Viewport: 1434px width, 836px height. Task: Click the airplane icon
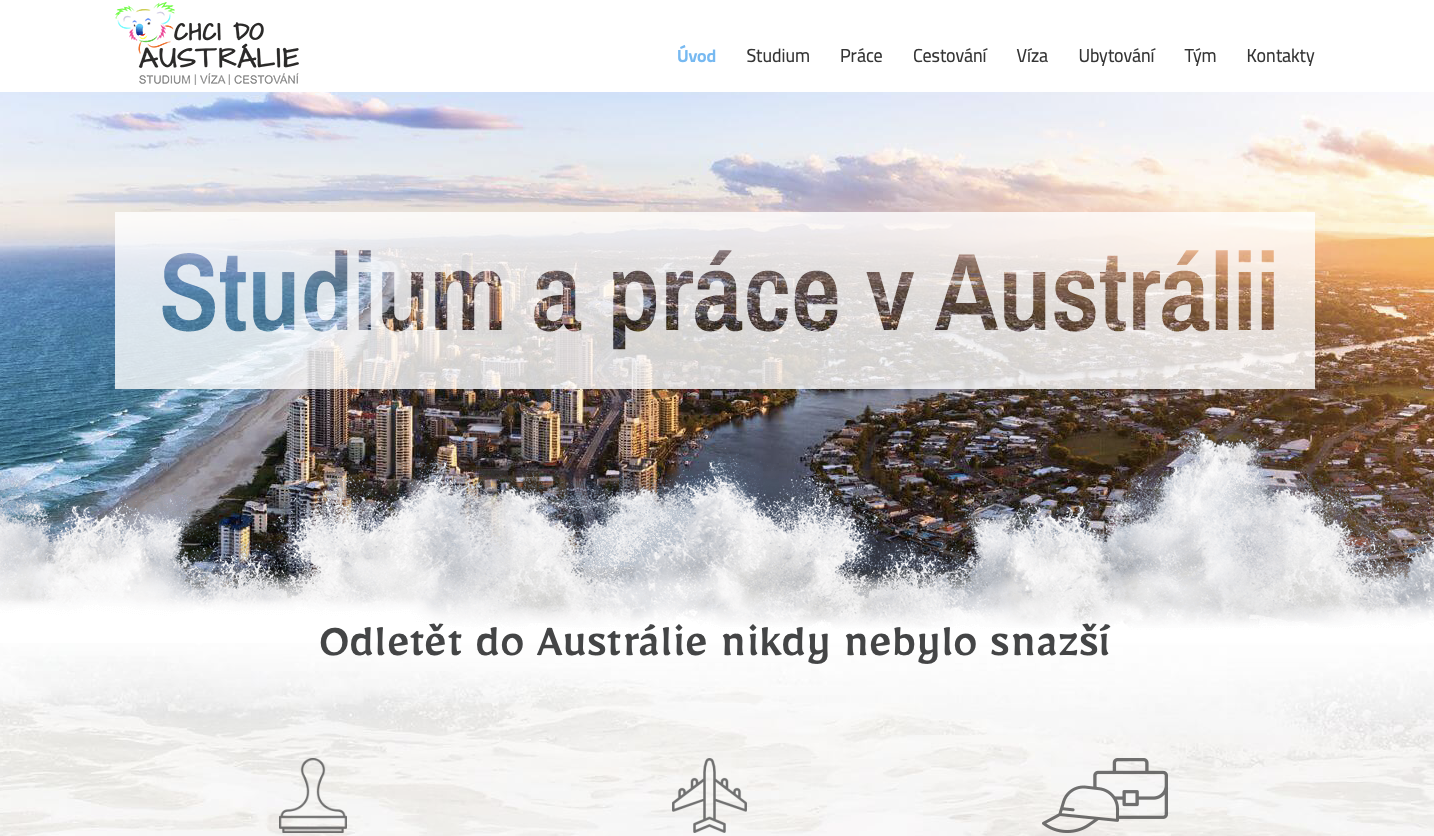709,796
